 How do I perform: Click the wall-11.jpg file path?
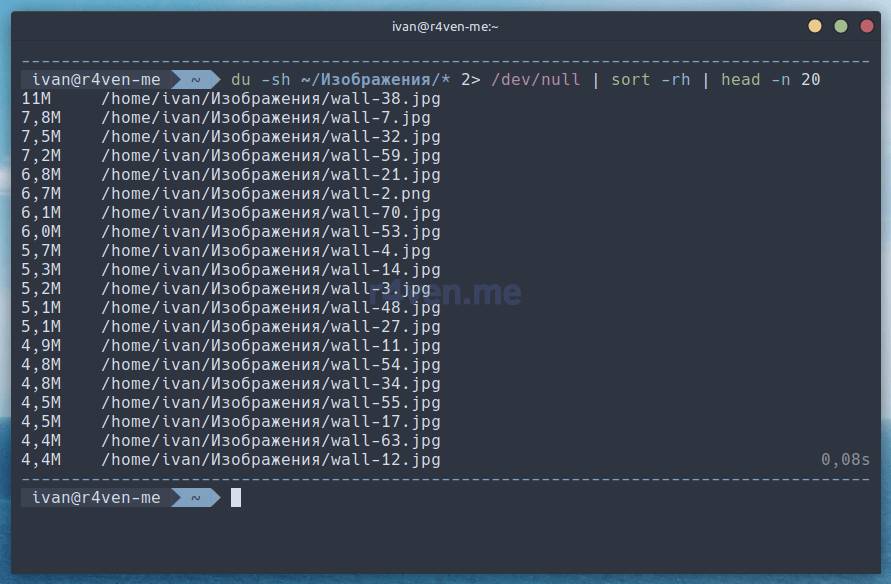(x=270, y=345)
